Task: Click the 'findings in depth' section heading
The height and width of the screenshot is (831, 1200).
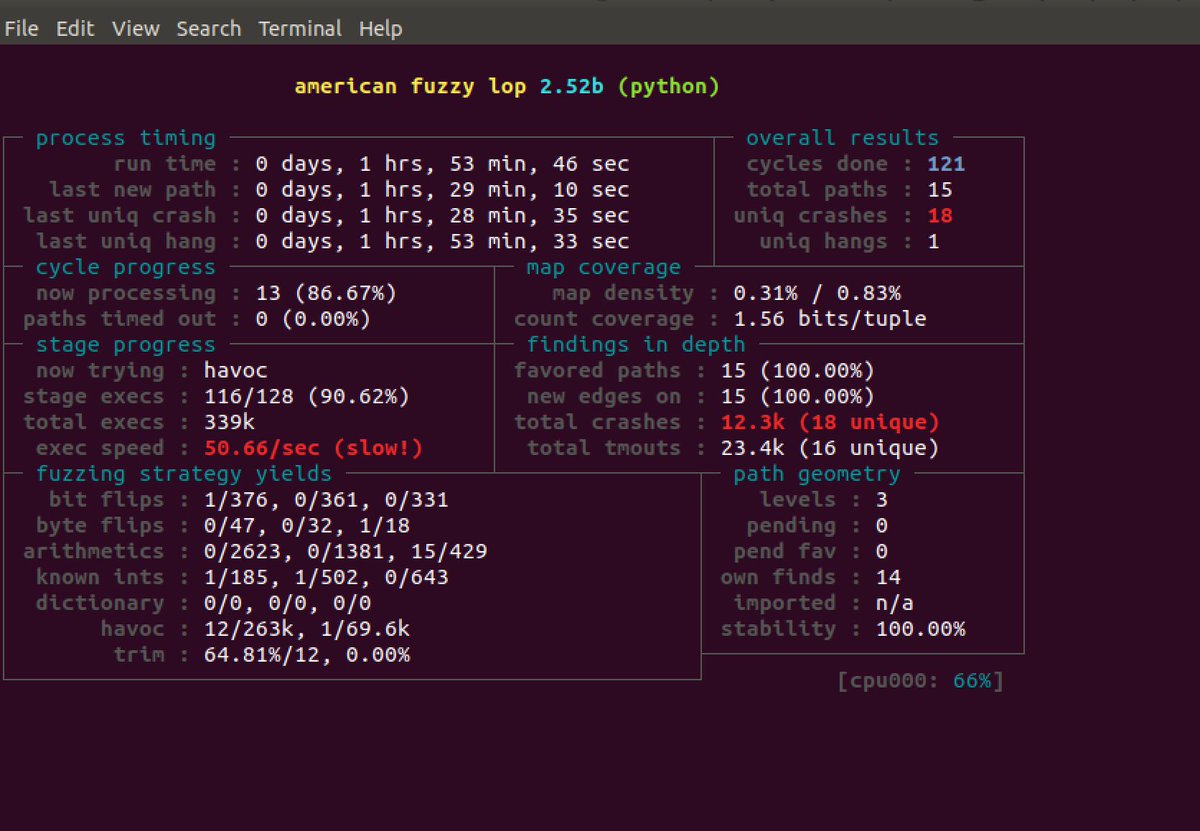Action: (636, 345)
